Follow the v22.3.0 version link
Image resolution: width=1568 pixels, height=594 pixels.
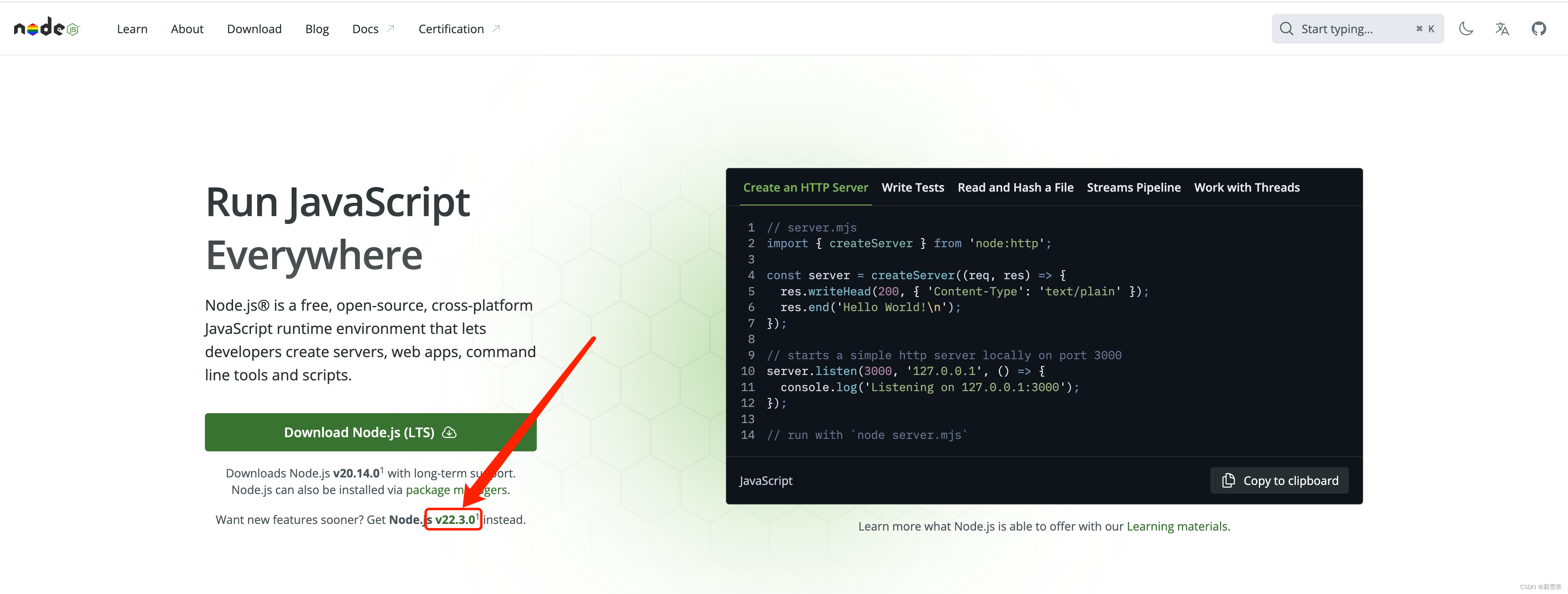(455, 519)
